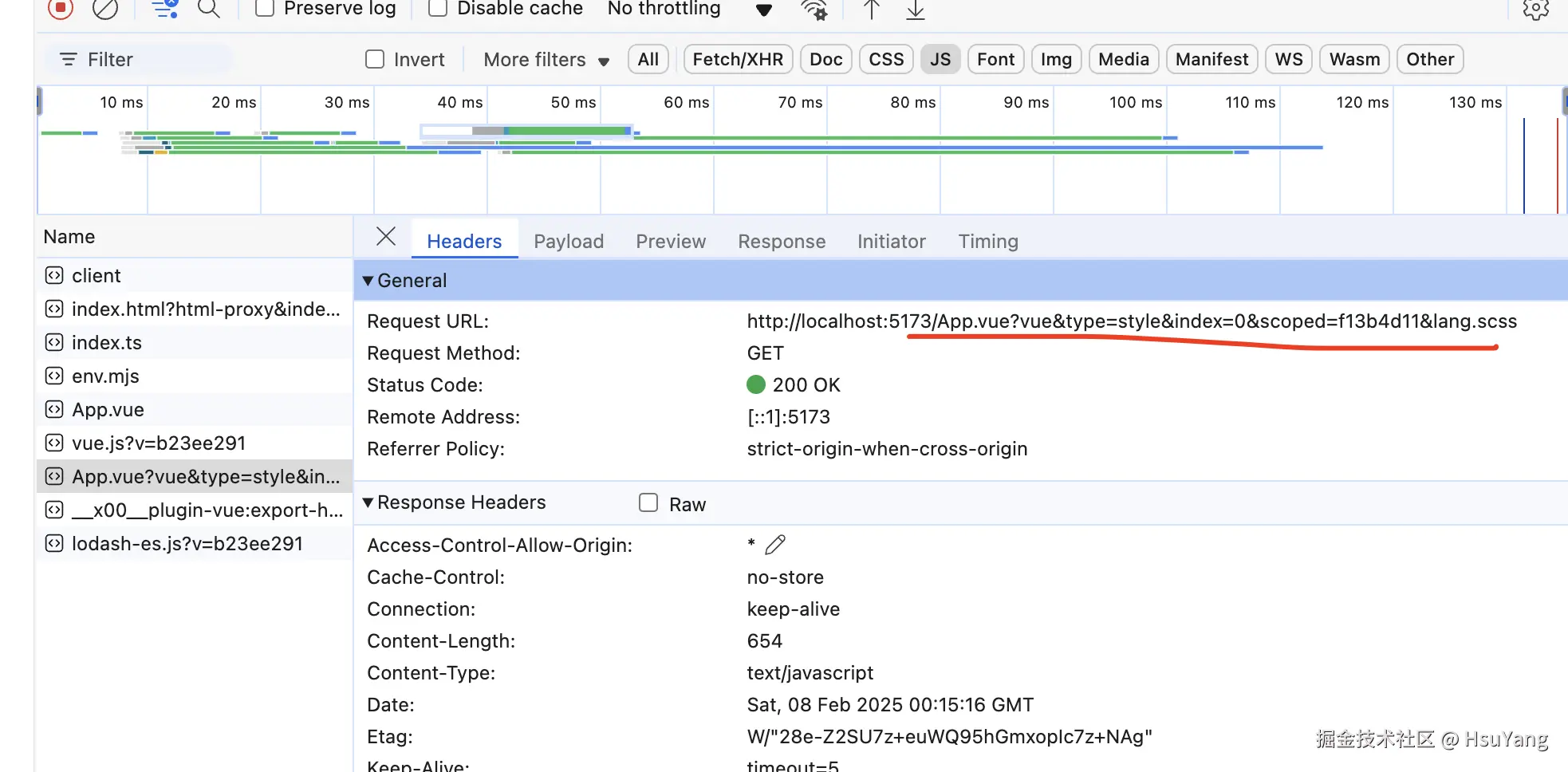Enable Preserve log checkbox

[265, 8]
